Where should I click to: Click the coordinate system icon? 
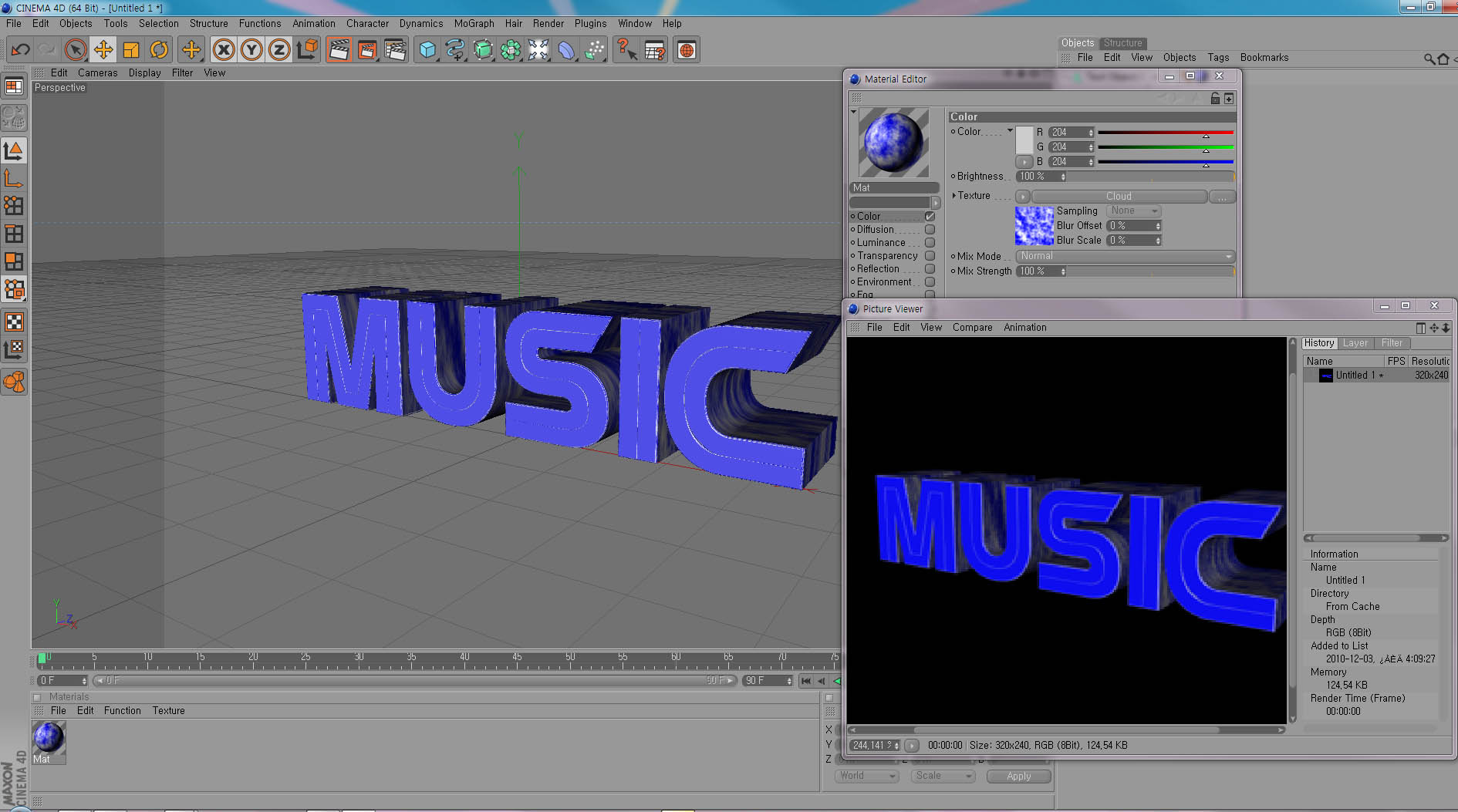click(x=307, y=50)
